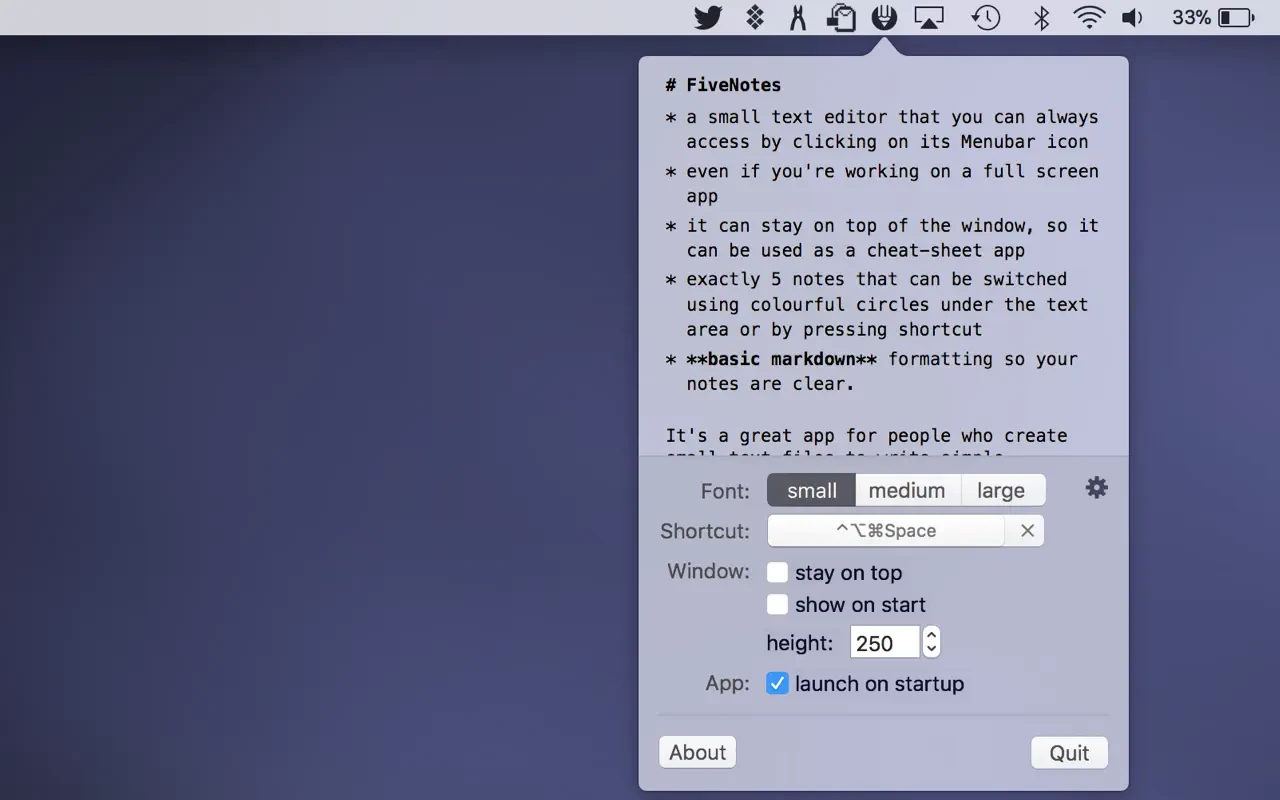Open the Twitter menu bar icon
Viewport: 1280px width, 800px height.
pyautogui.click(x=708, y=17)
